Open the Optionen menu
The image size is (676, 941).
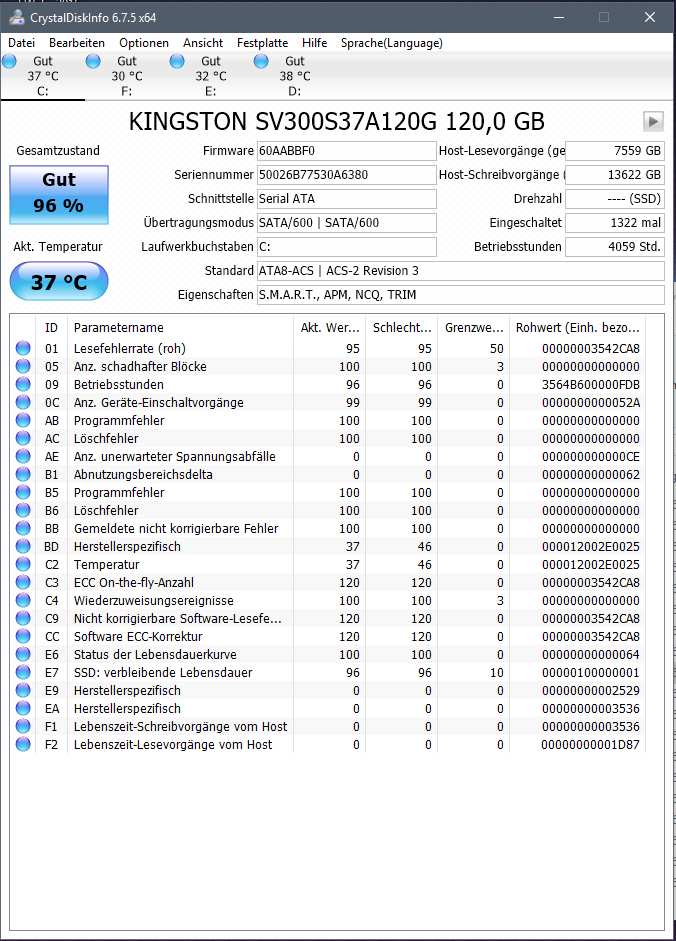coord(143,43)
